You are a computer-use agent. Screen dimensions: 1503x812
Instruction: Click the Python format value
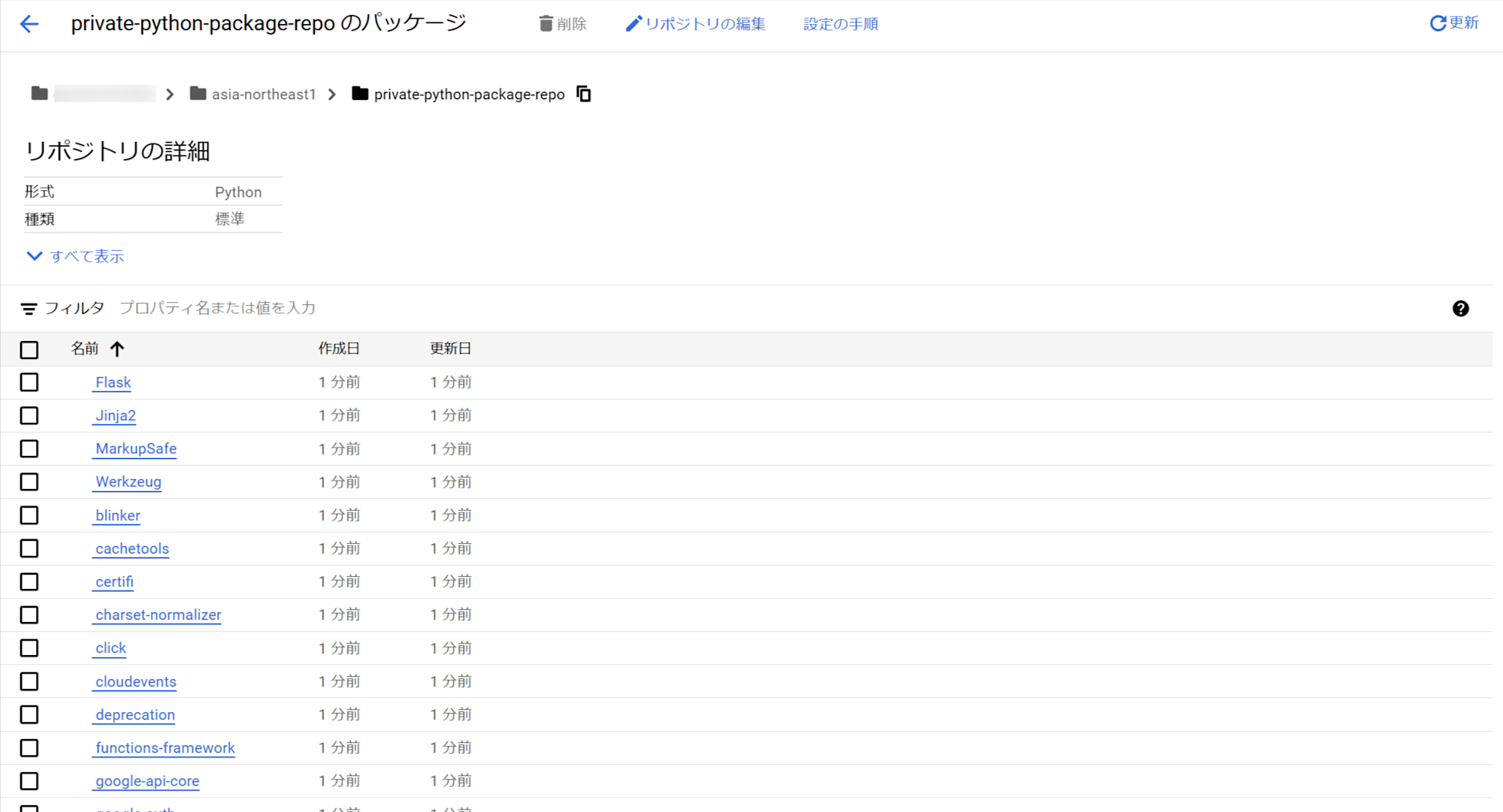click(x=238, y=192)
